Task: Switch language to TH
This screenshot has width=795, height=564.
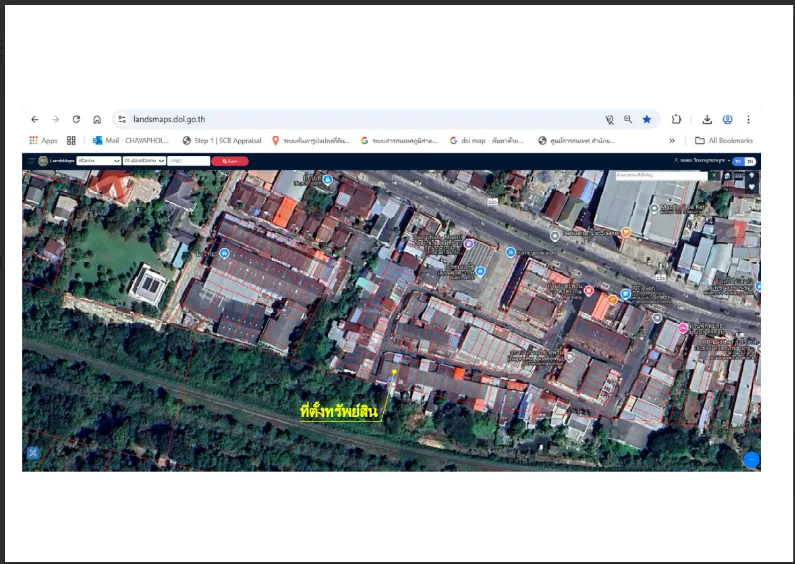Action: (738, 161)
